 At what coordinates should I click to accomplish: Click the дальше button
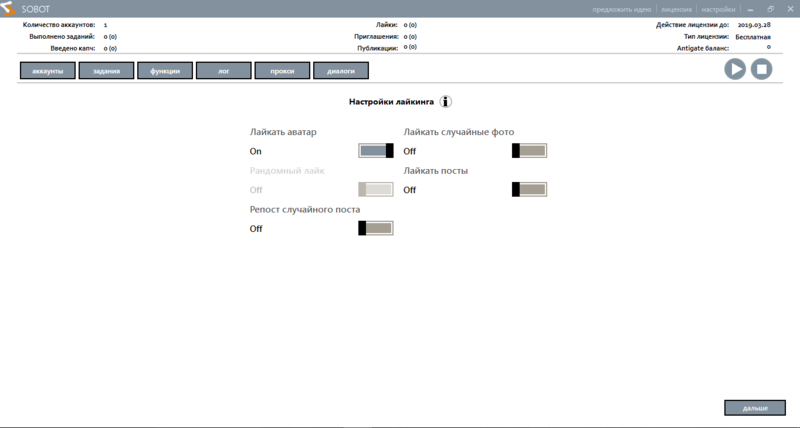(x=755, y=408)
